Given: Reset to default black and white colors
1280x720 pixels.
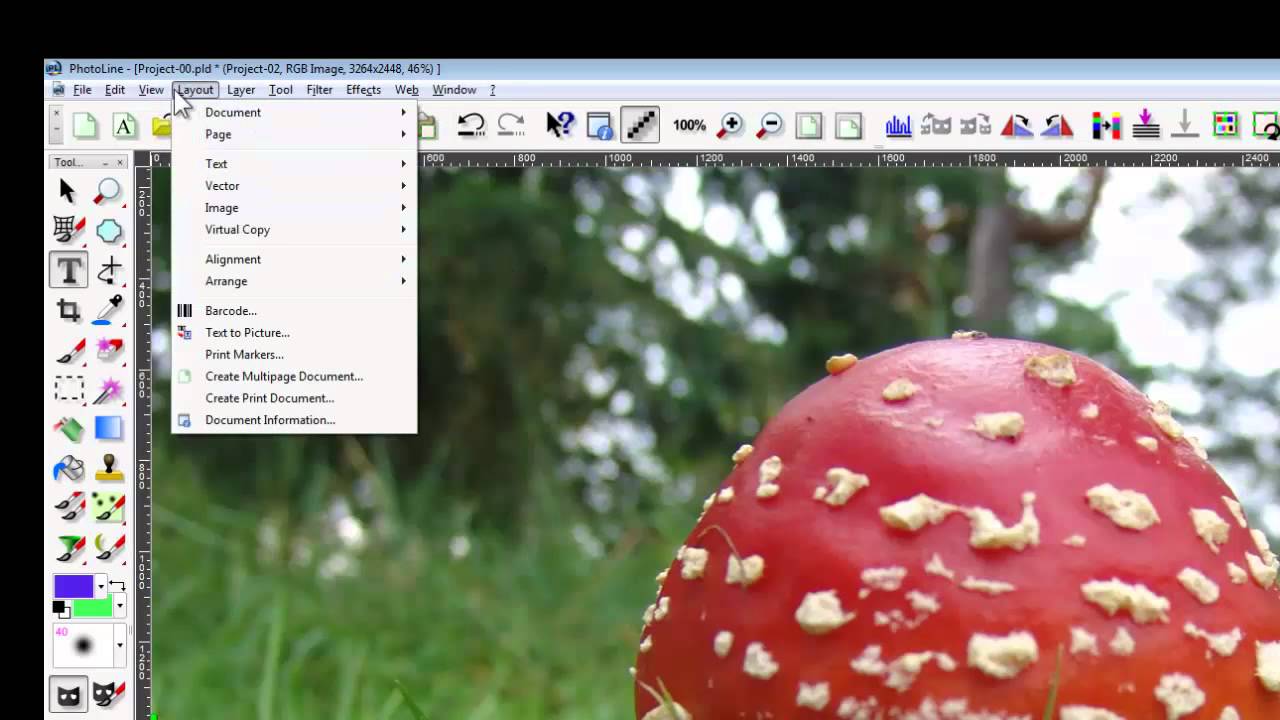Looking at the screenshot, I should (59, 608).
